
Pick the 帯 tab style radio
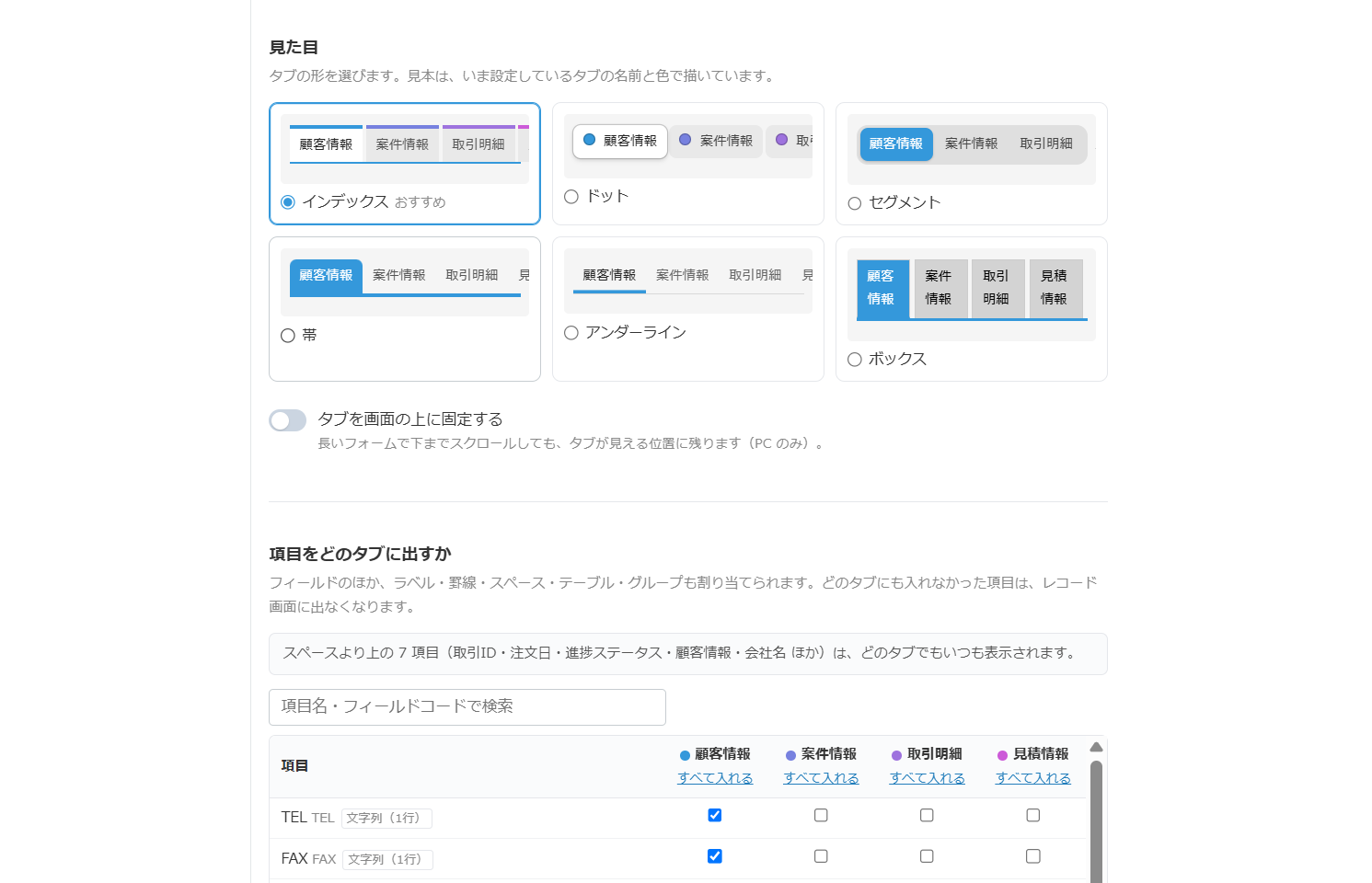[x=288, y=336]
